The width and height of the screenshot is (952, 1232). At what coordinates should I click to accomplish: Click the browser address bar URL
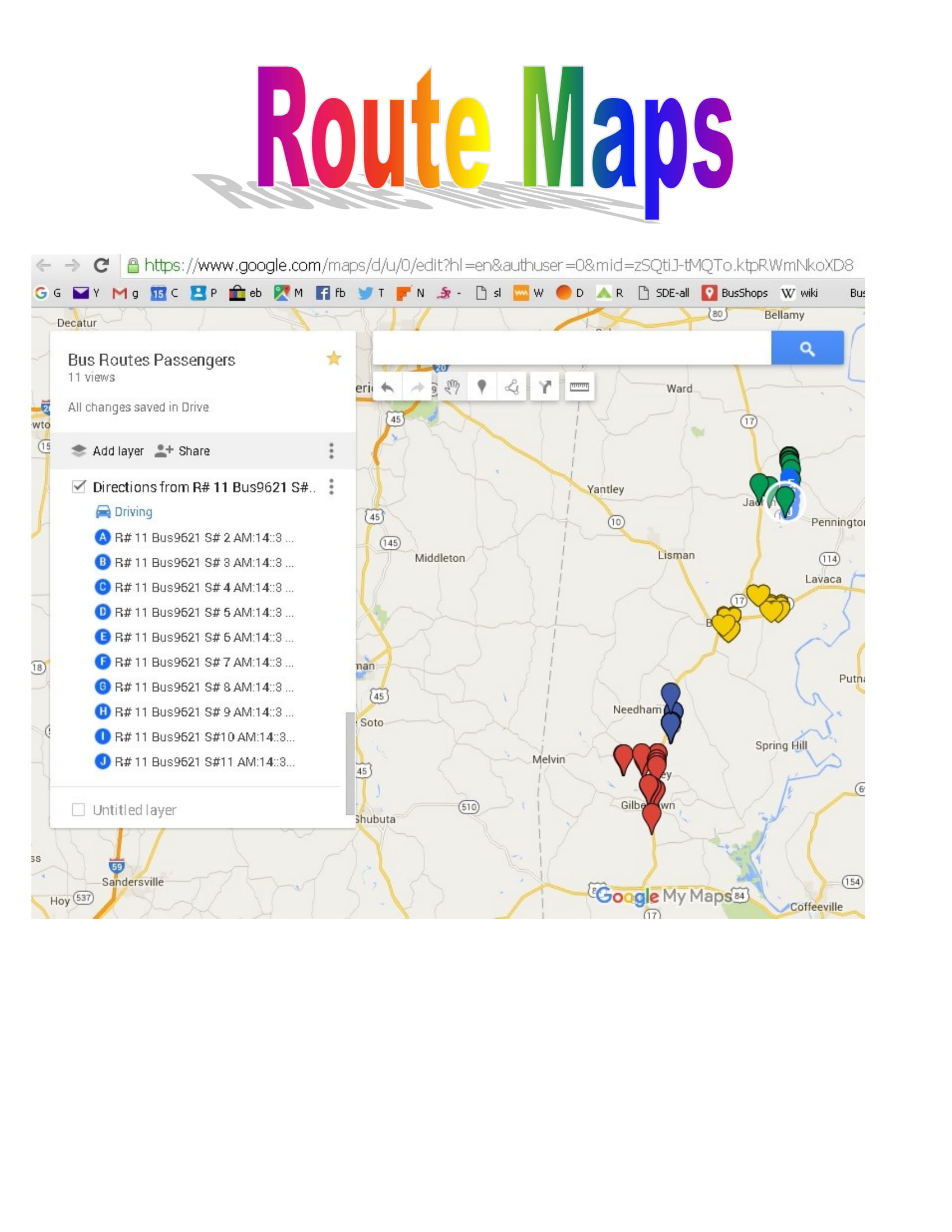(498, 265)
